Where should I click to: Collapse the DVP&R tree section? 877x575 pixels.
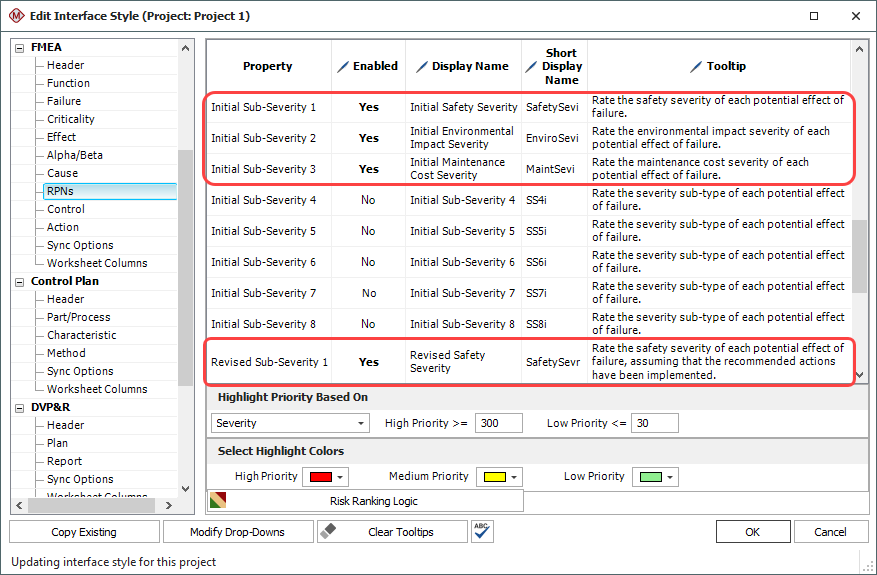(20, 407)
